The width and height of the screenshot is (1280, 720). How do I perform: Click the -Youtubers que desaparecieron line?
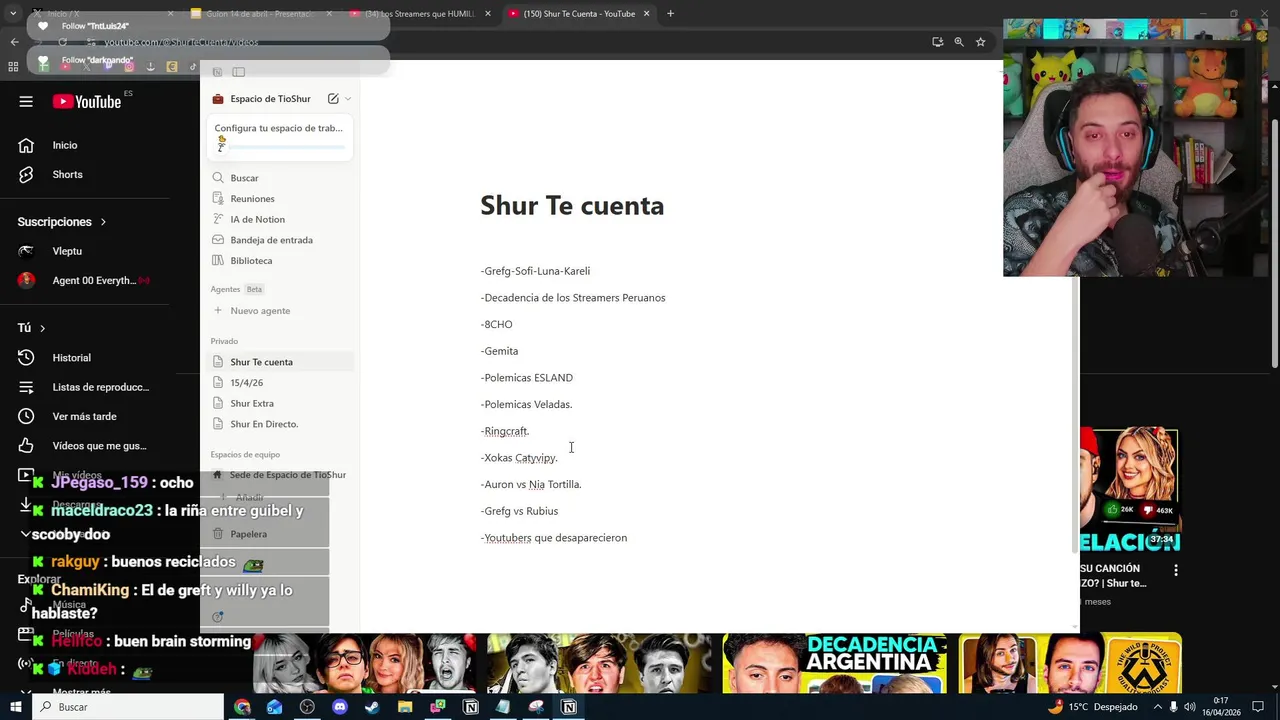coord(554,538)
